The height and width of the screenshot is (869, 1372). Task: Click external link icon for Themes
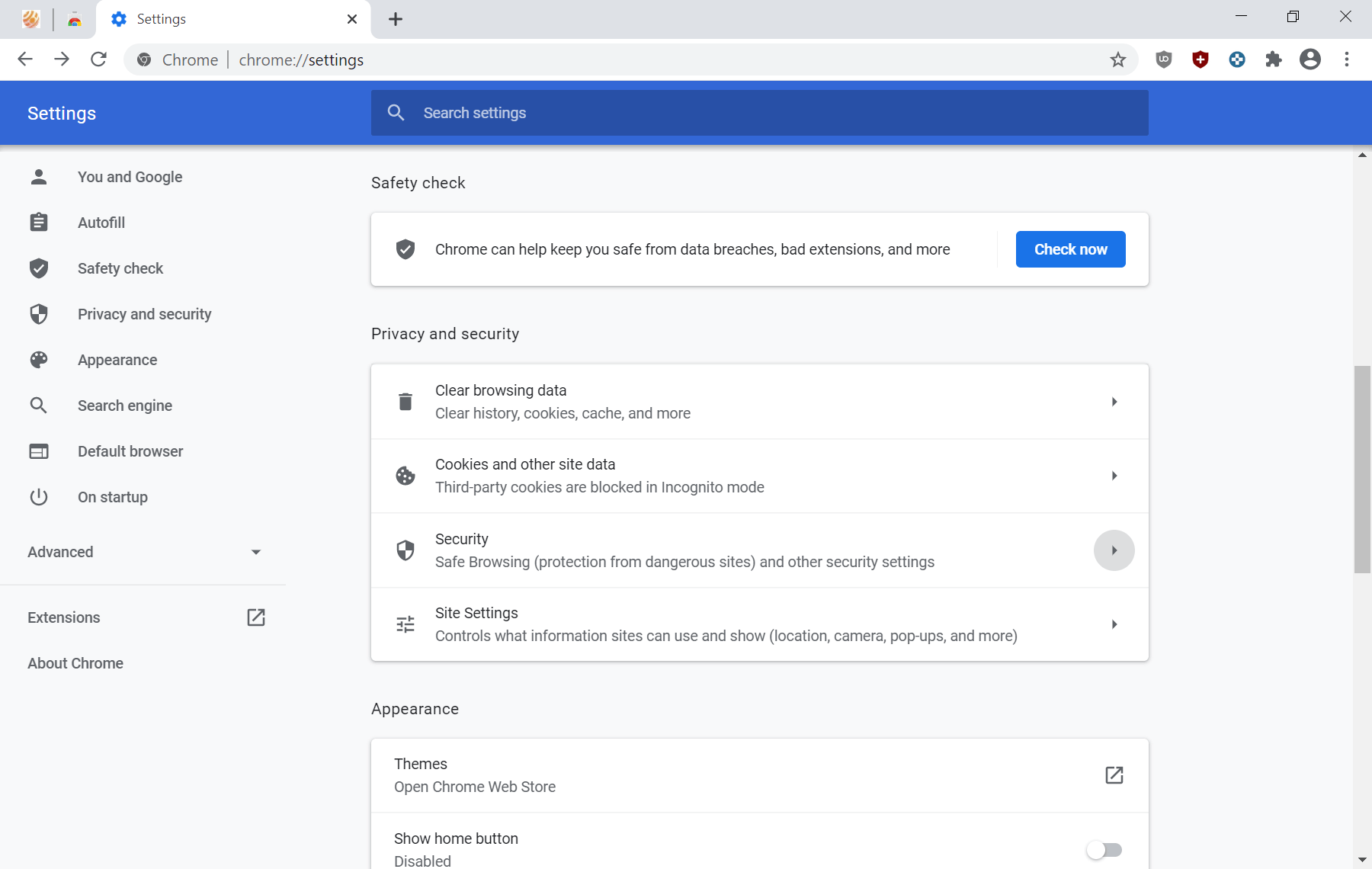[x=1114, y=775]
